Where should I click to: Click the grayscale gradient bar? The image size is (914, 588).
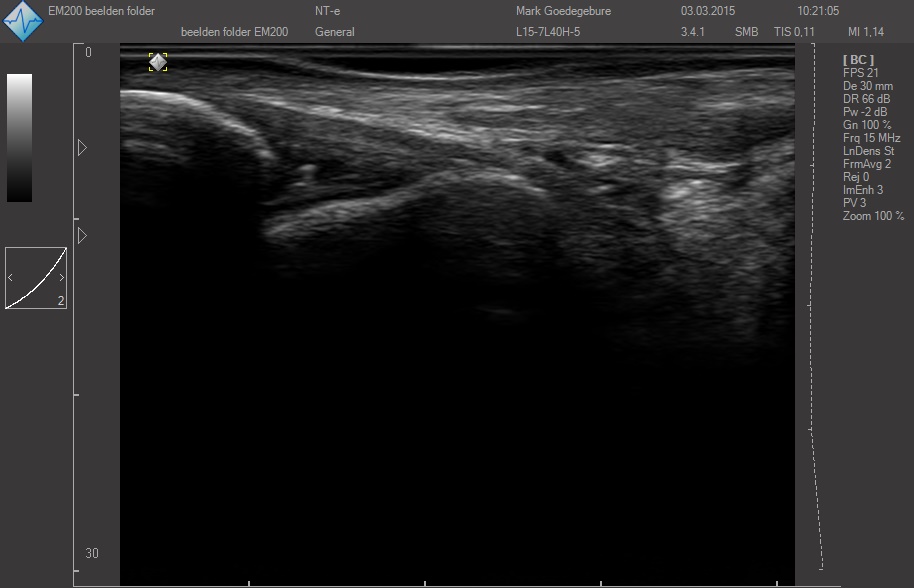(20, 137)
